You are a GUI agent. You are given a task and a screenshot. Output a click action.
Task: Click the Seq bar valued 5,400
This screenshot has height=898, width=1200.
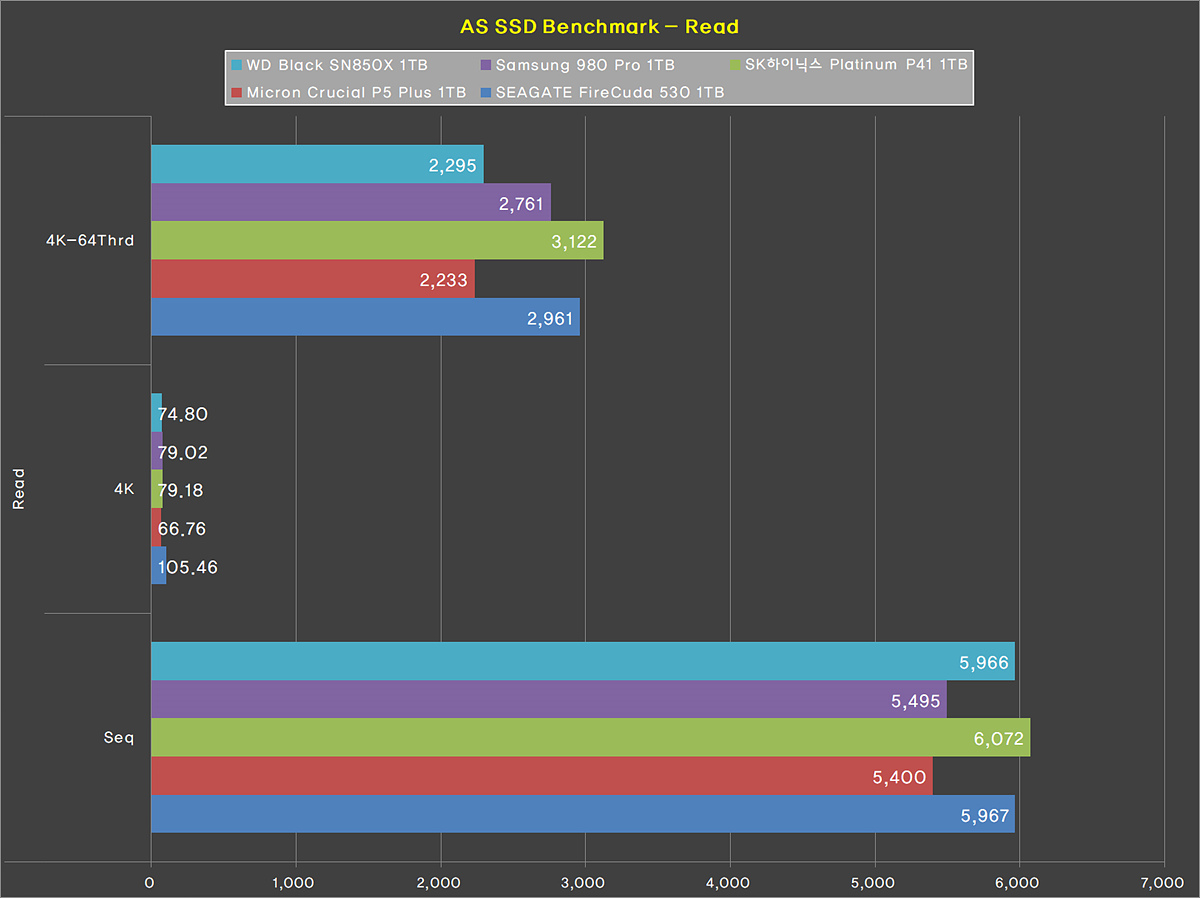pos(542,775)
